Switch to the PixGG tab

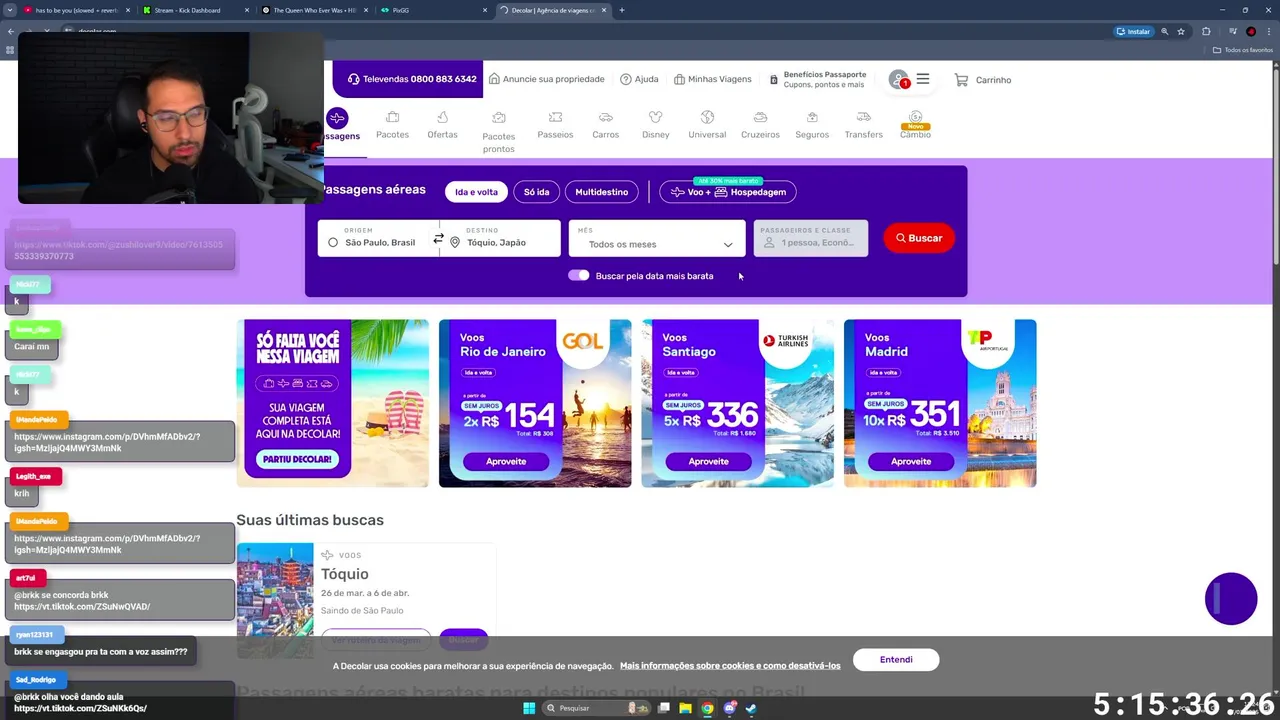pyautogui.click(x=434, y=10)
